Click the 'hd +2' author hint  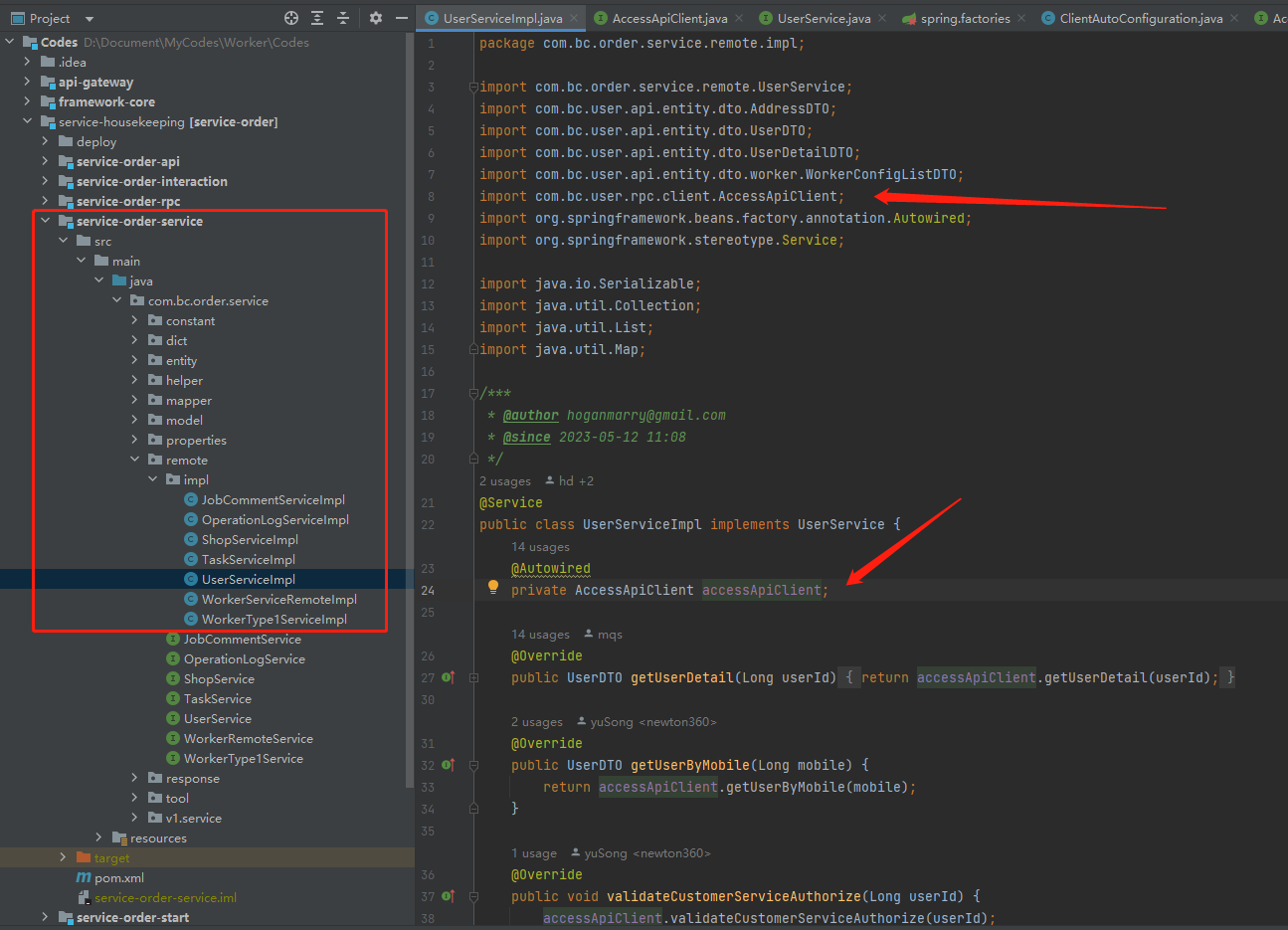569,480
